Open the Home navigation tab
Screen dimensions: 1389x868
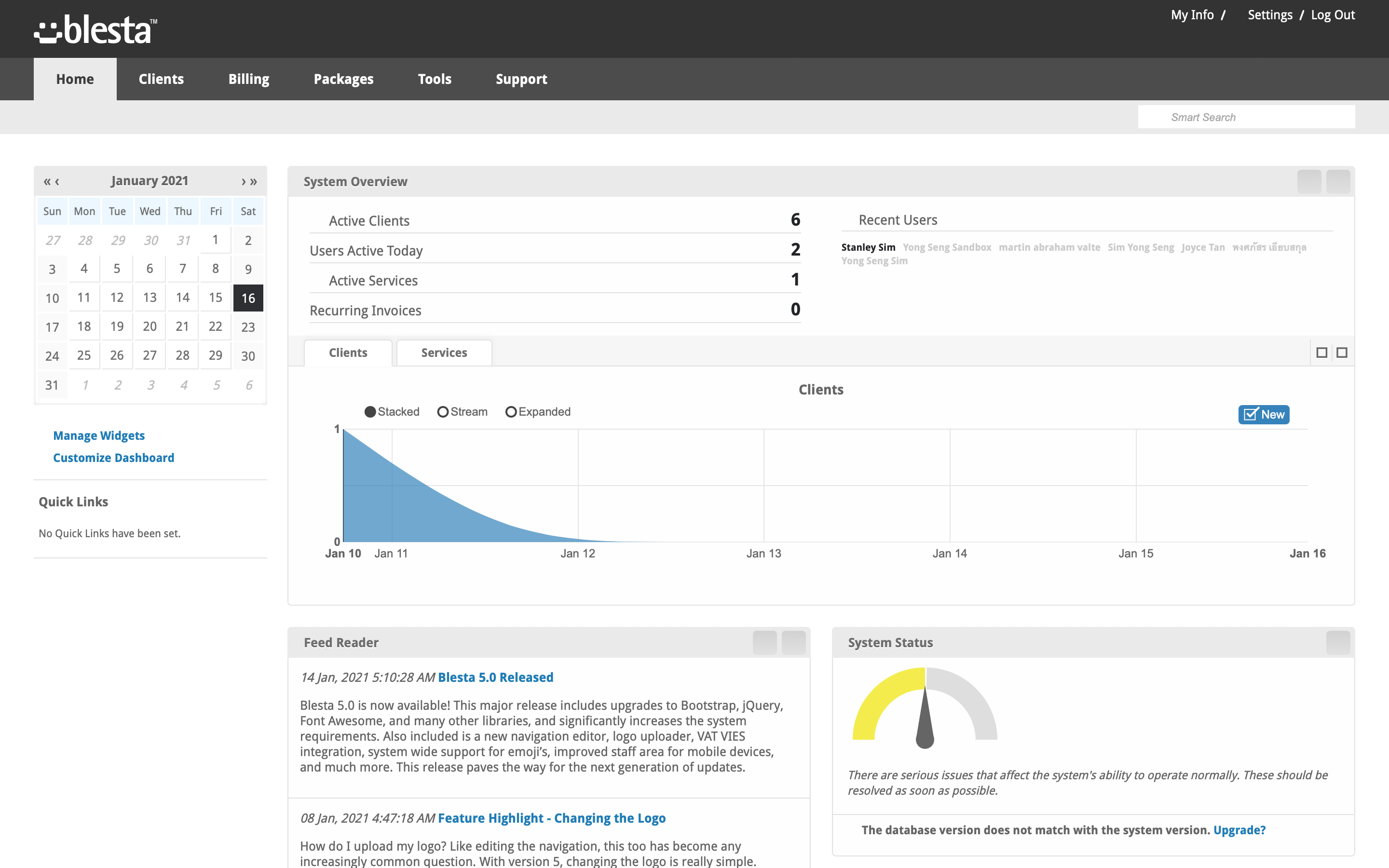(75, 79)
